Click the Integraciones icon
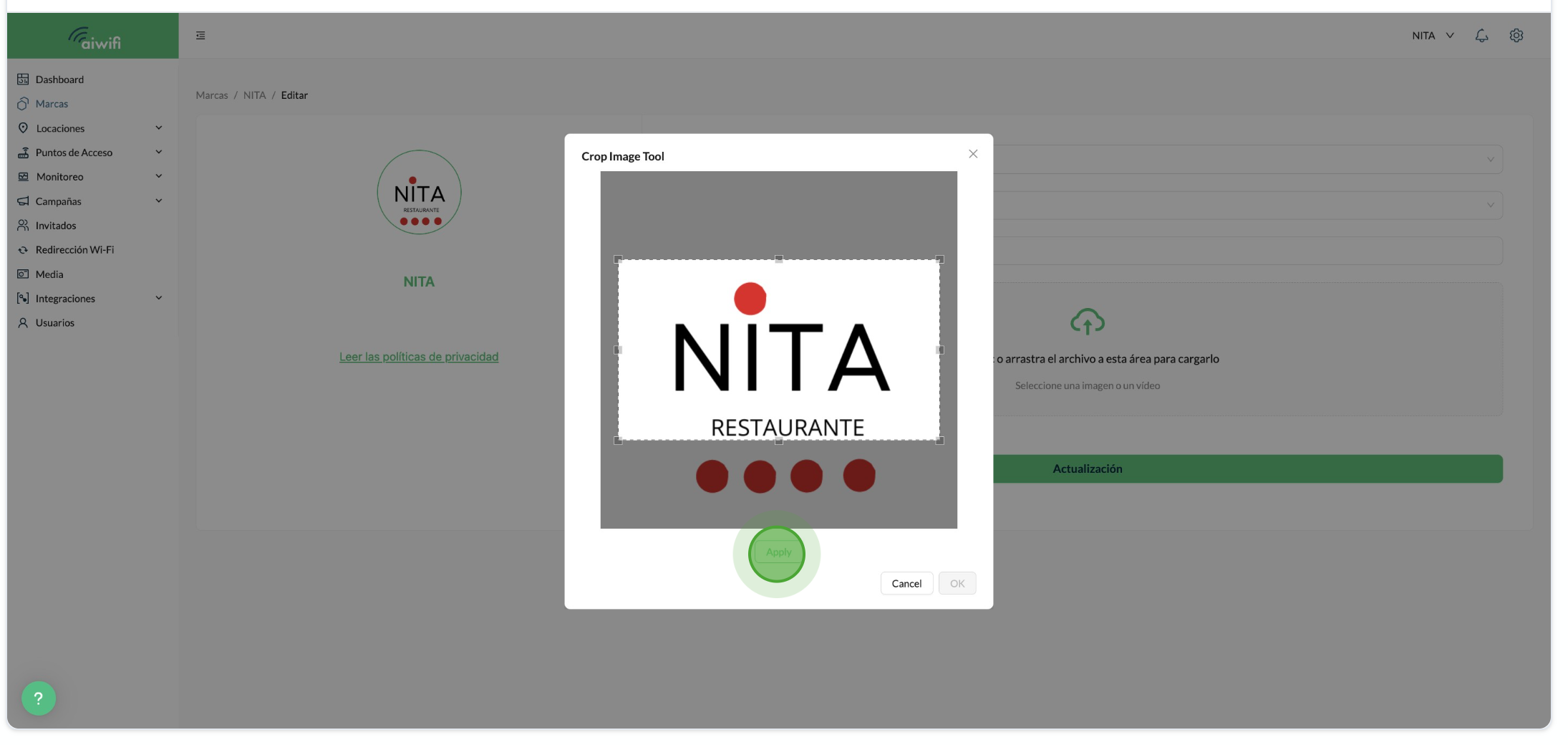This screenshot has height=745, width=1568. point(23,298)
